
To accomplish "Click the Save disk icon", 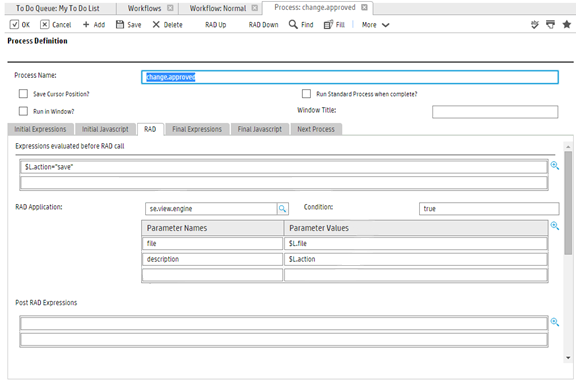I will click(x=120, y=24).
